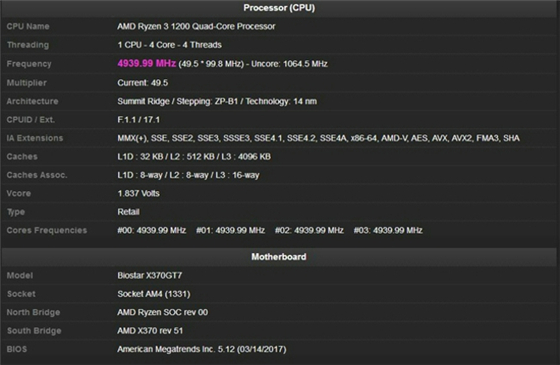Click the #00: 4939.99 MHz core entry
The height and width of the screenshot is (365, 560).
click(151, 230)
